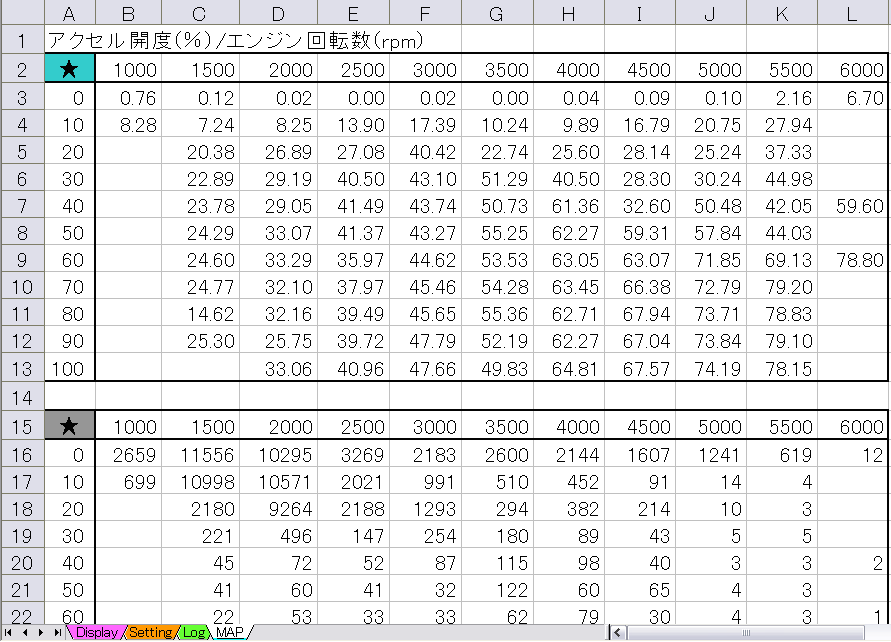This screenshot has height=642, width=891.
Task: Select the MAP sheet tab
Action: click(230, 633)
